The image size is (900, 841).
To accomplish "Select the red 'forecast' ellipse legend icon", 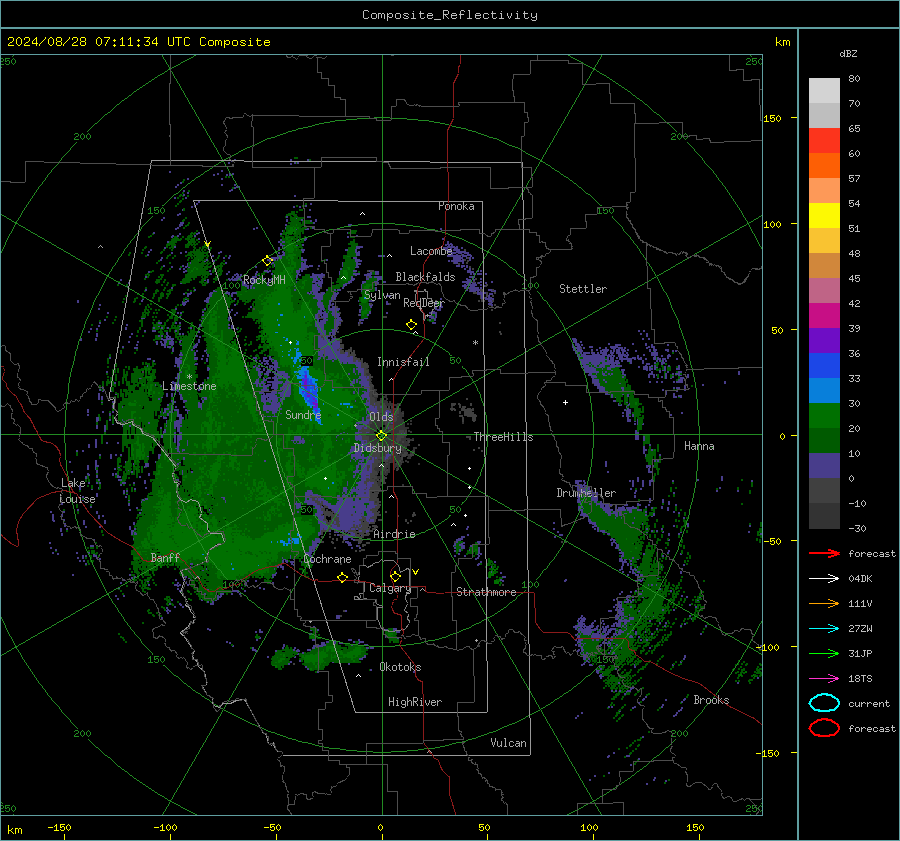I will coord(824,728).
